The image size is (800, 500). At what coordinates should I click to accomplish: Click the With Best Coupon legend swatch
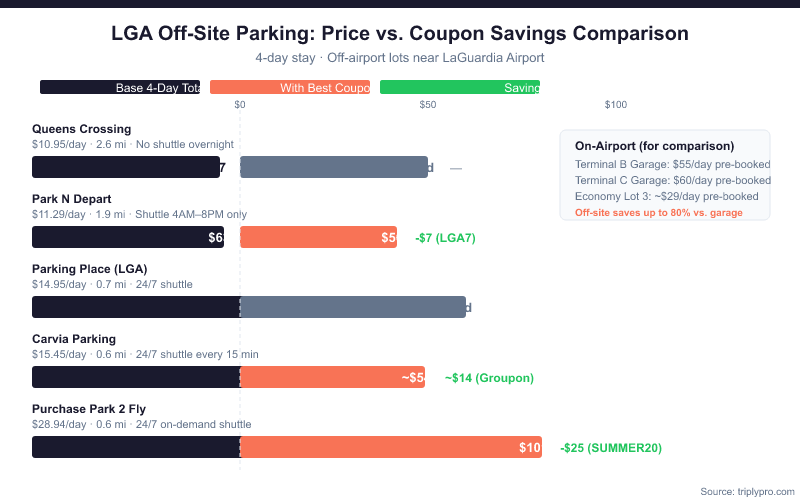point(290,88)
